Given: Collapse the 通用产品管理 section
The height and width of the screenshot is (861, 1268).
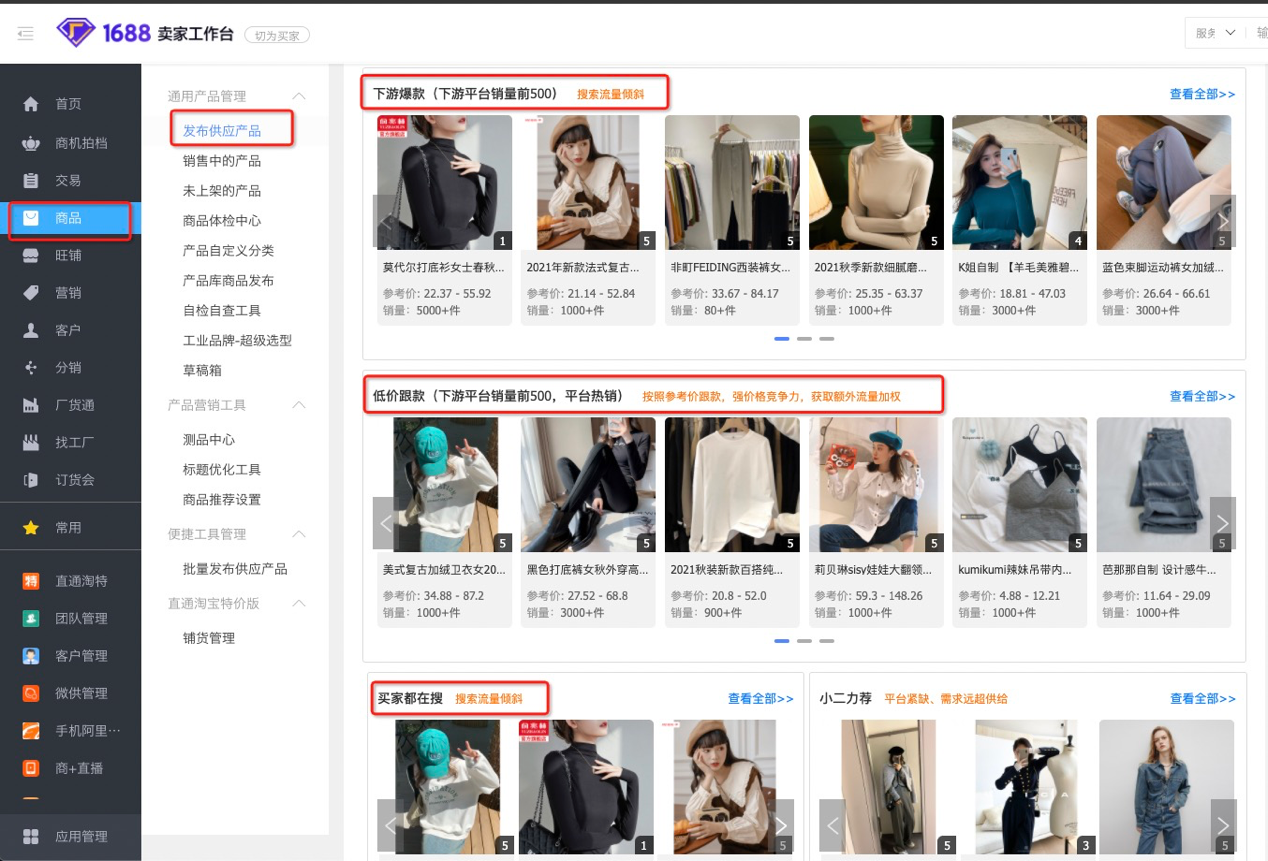Looking at the screenshot, I should (x=297, y=97).
